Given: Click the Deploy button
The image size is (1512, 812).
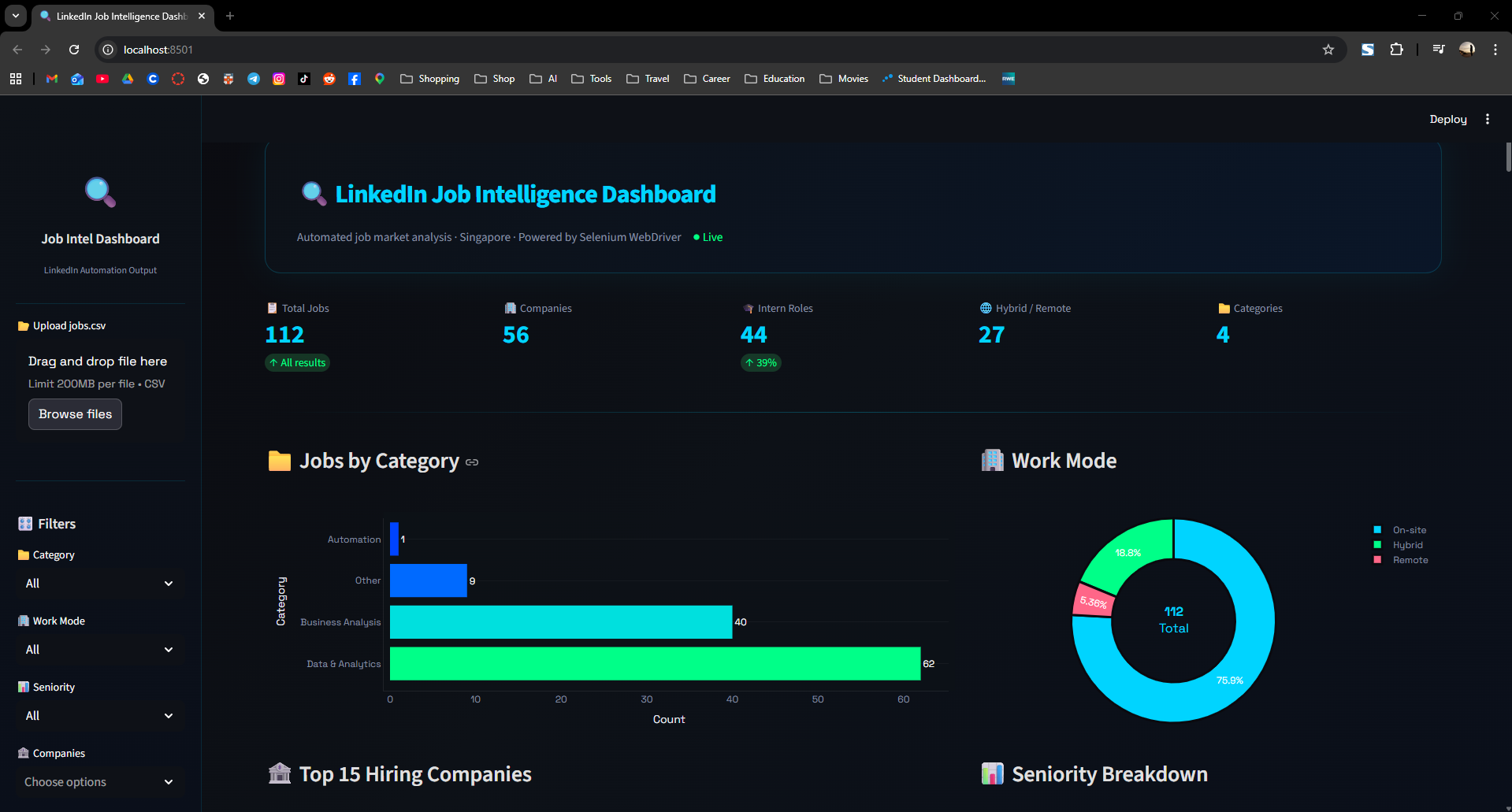Looking at the screenshot, I should tap(1448, 119).
